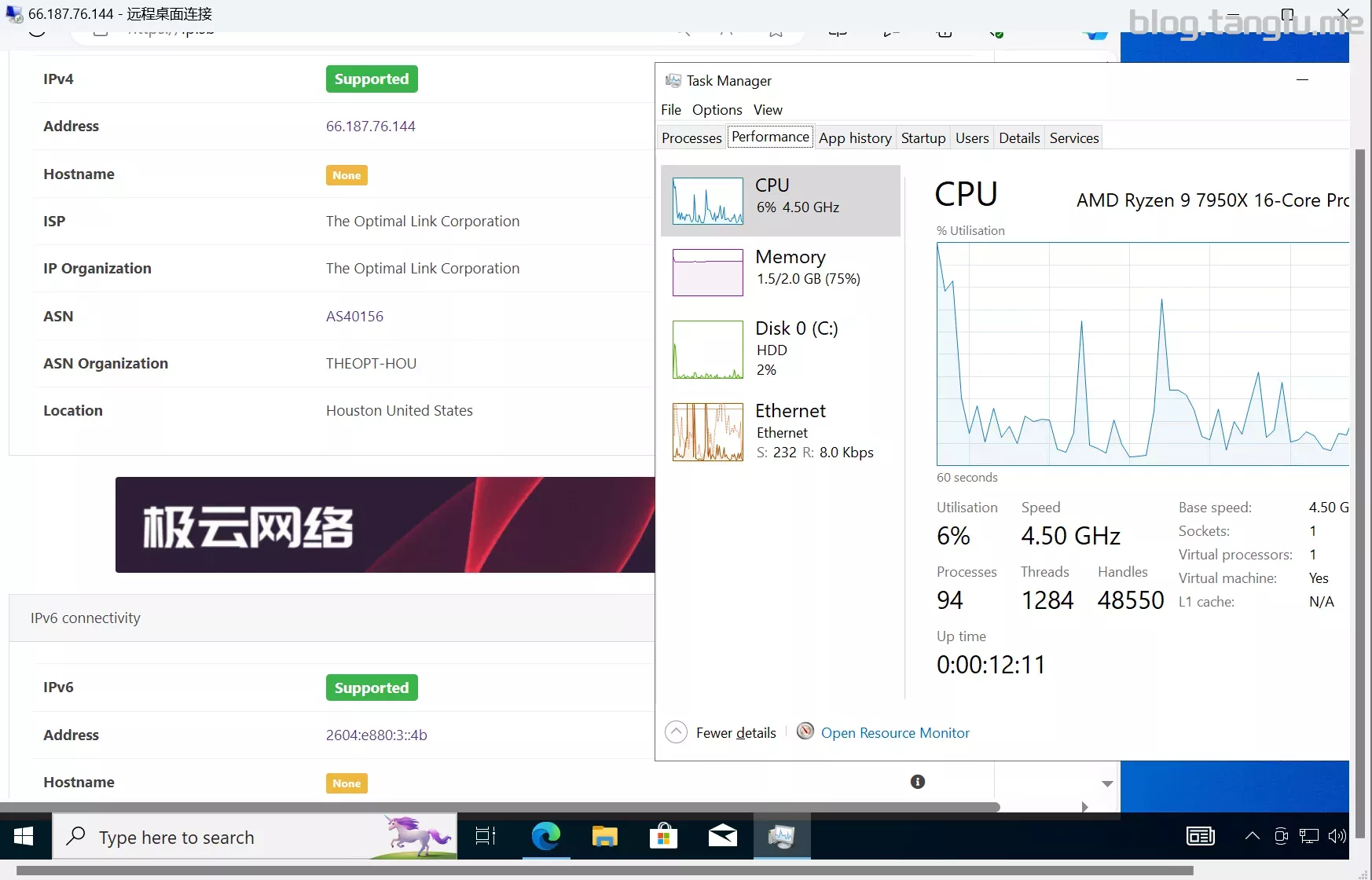Open Microsoft Edge from the taskbar
The height and width of the screenshot is (880, 1372).
tap(545, 837)
